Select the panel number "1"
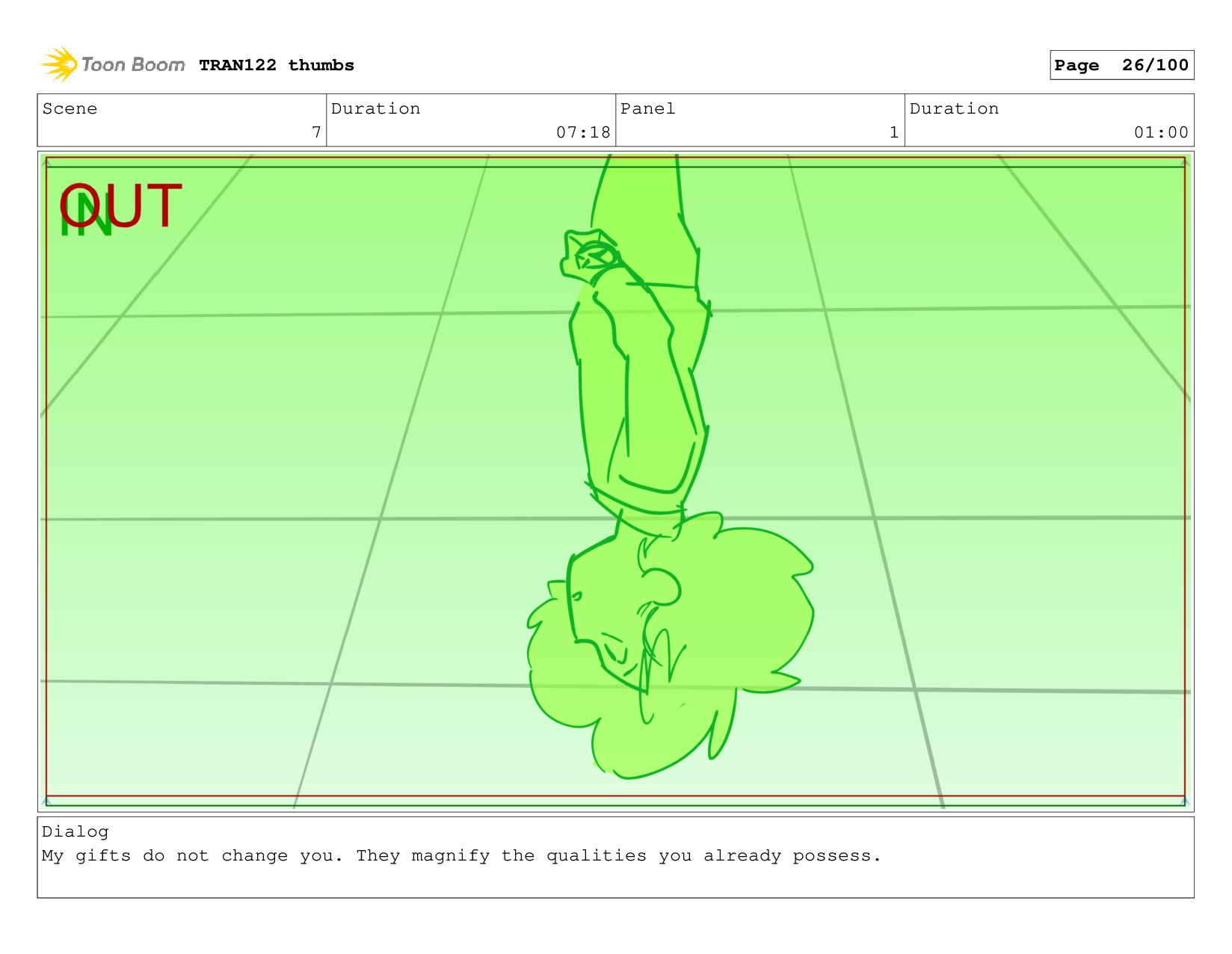1232x954 pixels. pos(893,132)
